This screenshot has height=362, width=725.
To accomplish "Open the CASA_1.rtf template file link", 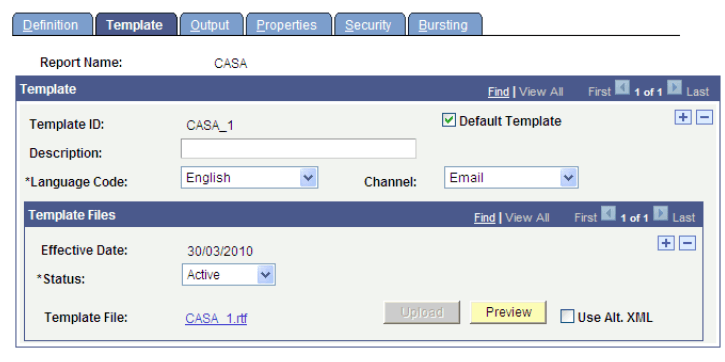I will point(216,318).
